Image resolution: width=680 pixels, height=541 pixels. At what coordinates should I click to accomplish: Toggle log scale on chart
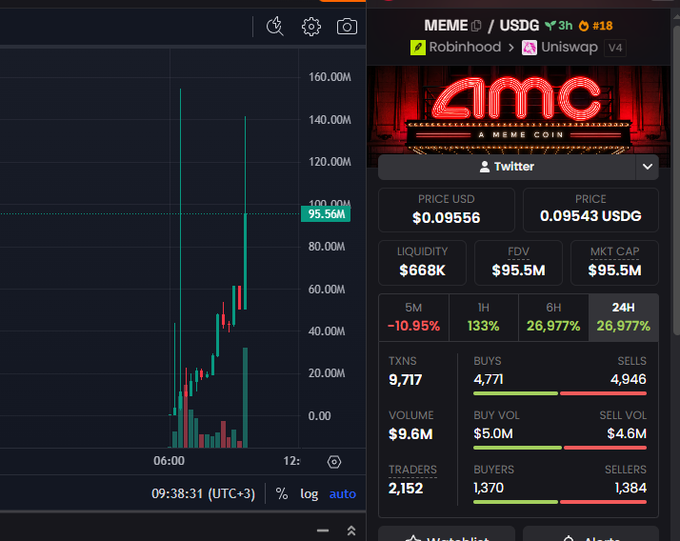[x=309, y=494]
